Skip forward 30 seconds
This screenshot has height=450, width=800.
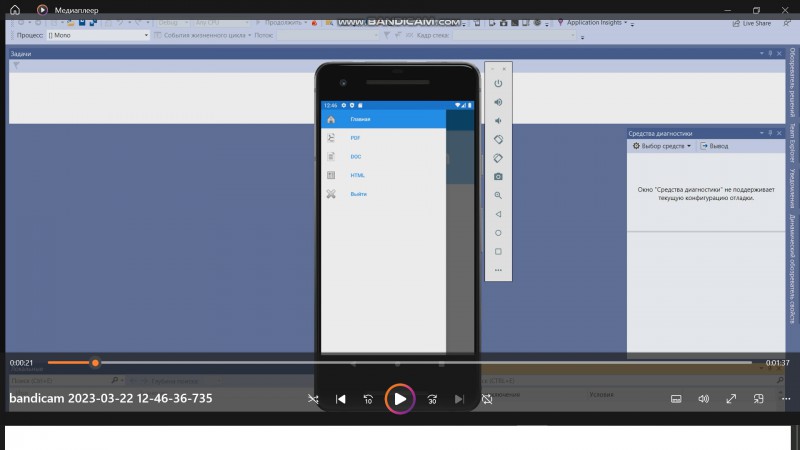tap(432, 399)
